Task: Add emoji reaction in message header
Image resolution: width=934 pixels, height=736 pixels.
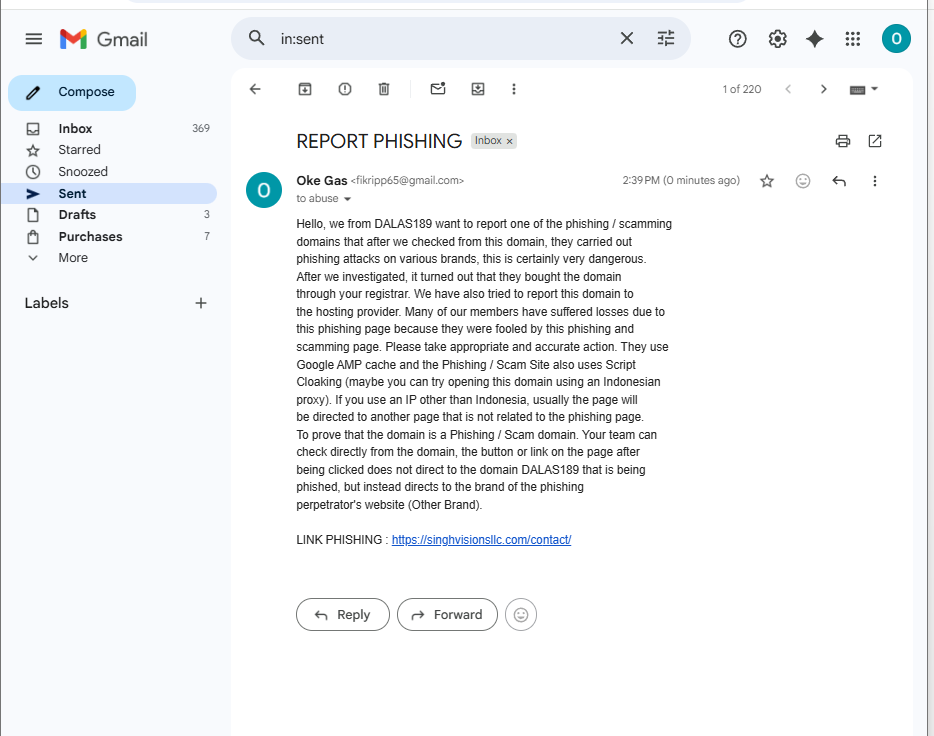Action: click(803, 181)
